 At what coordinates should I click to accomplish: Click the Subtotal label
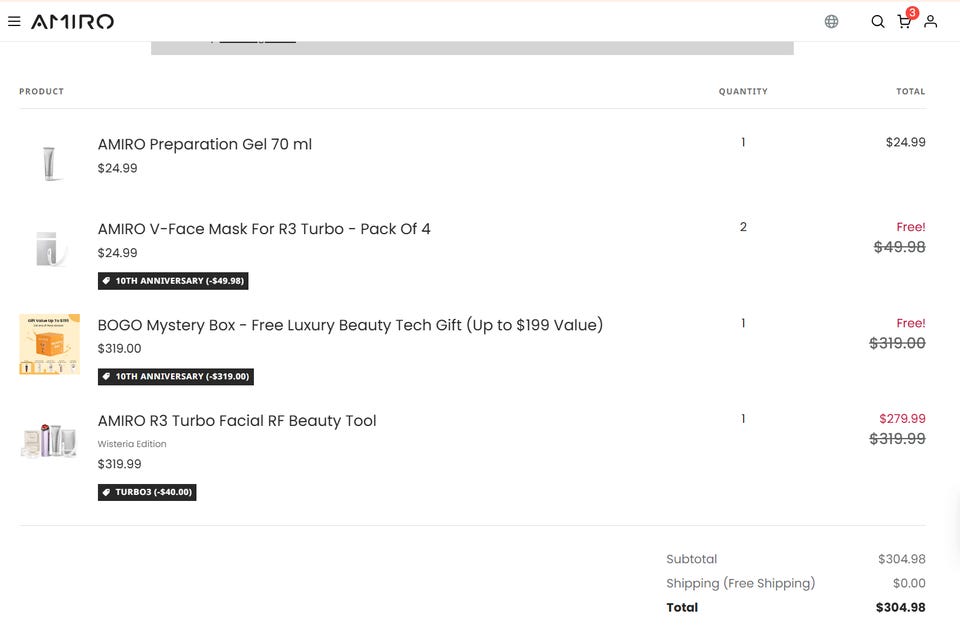(x=692, y=559)
